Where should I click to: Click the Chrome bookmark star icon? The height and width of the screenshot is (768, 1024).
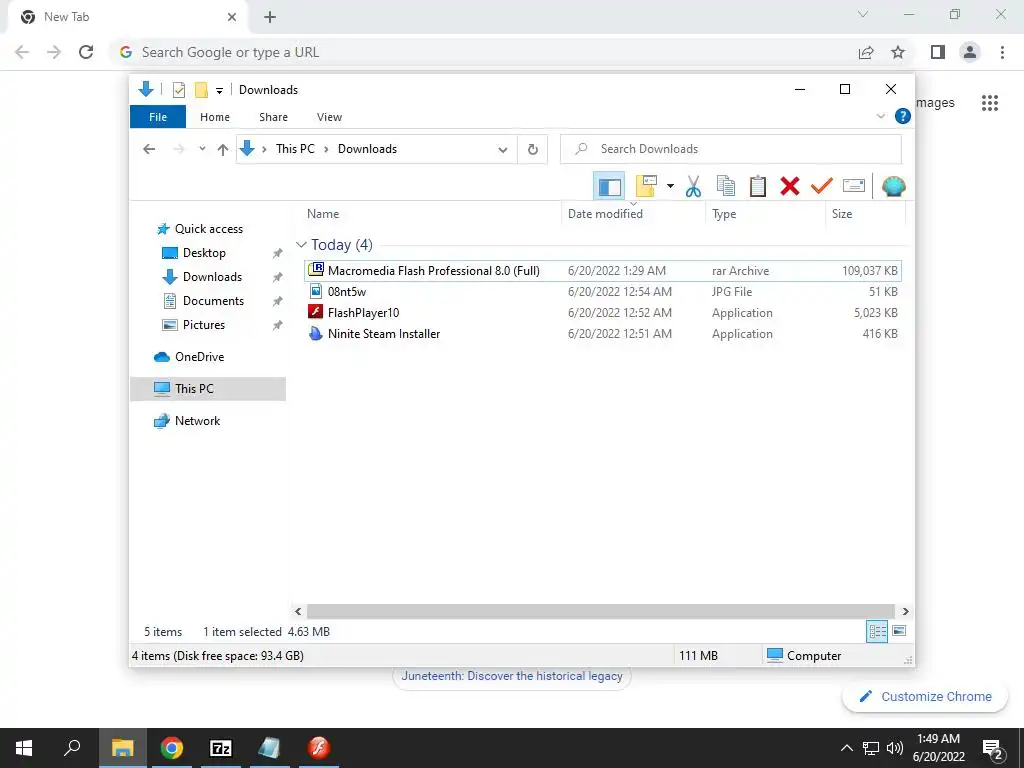coord(898,52)
